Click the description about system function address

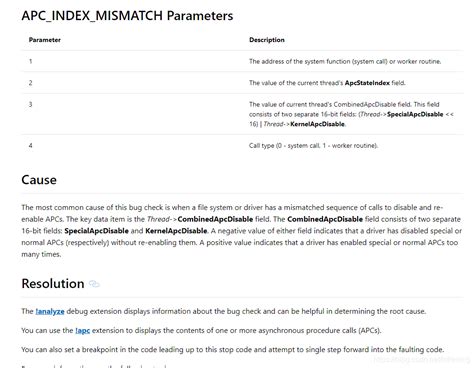345,61
